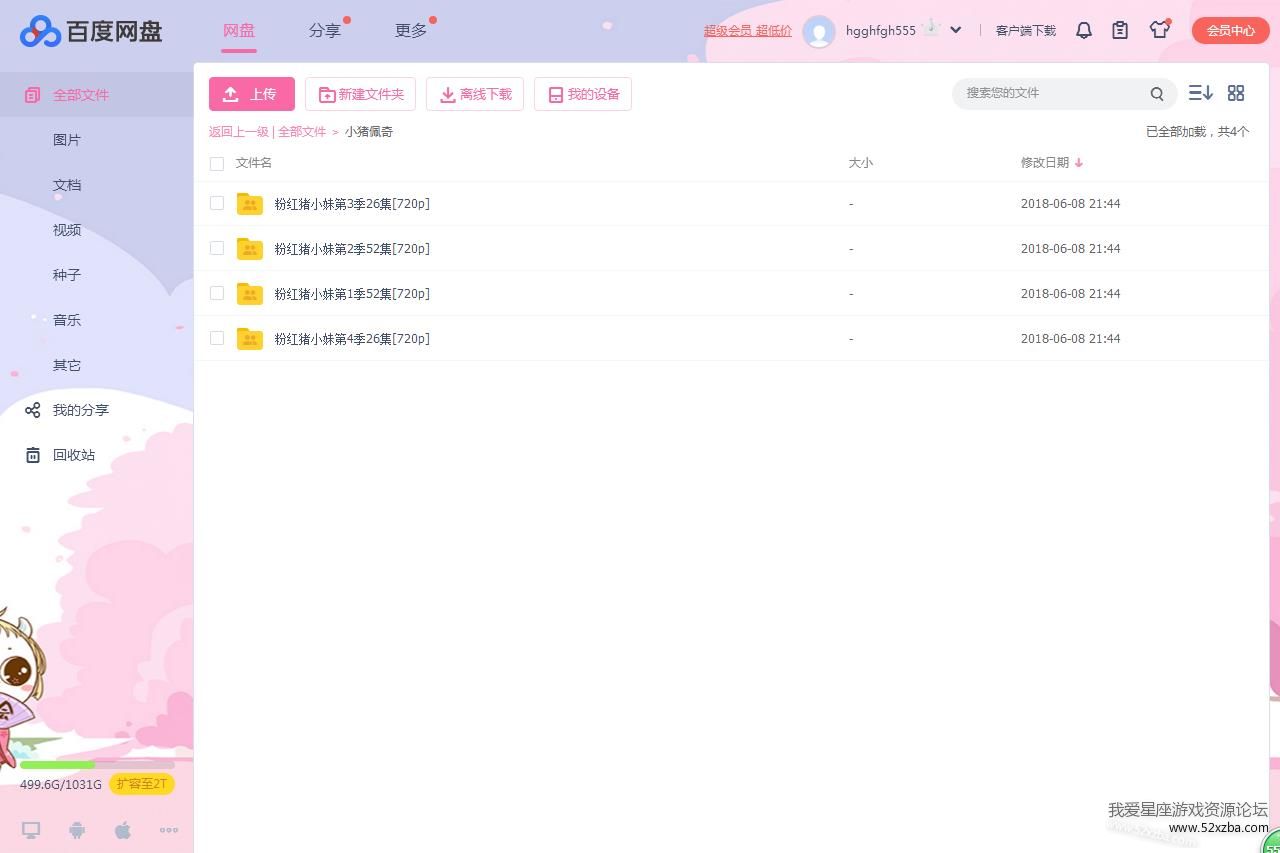
Task: Click the 499.6G/1031G storage text
Action: (x=61, y=785)
